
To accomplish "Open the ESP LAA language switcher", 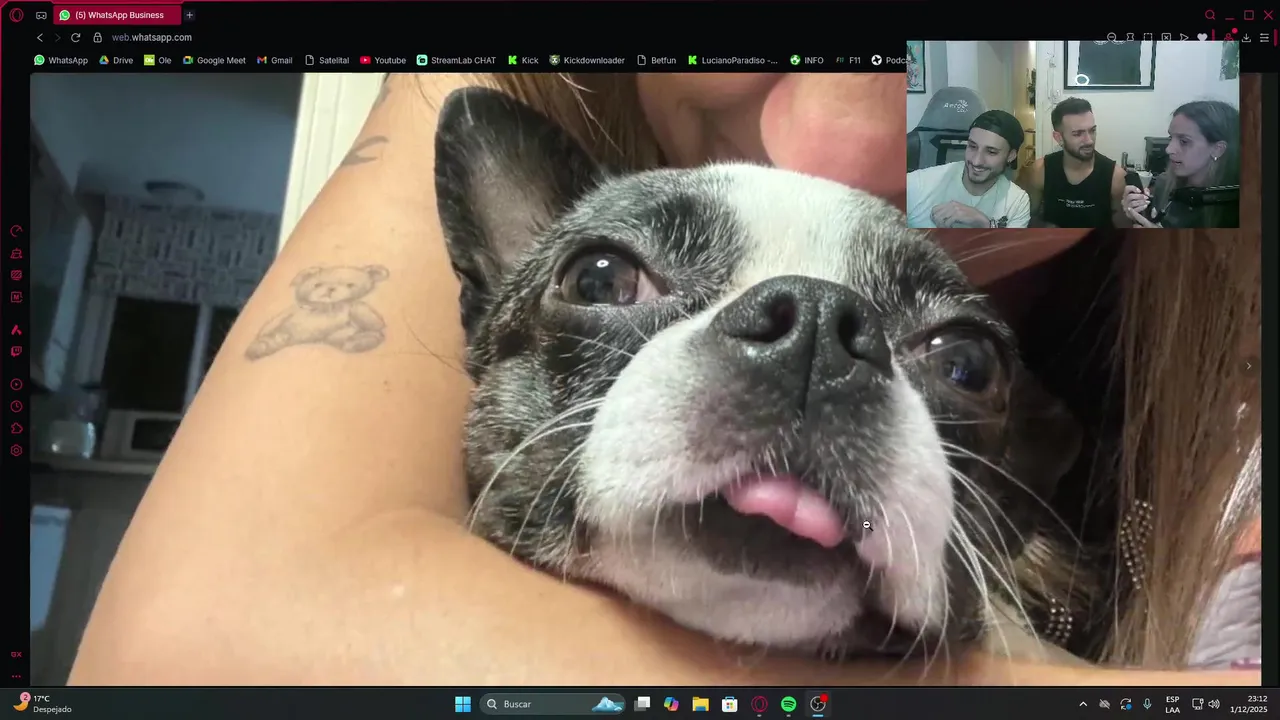I will click(1172, 704).
